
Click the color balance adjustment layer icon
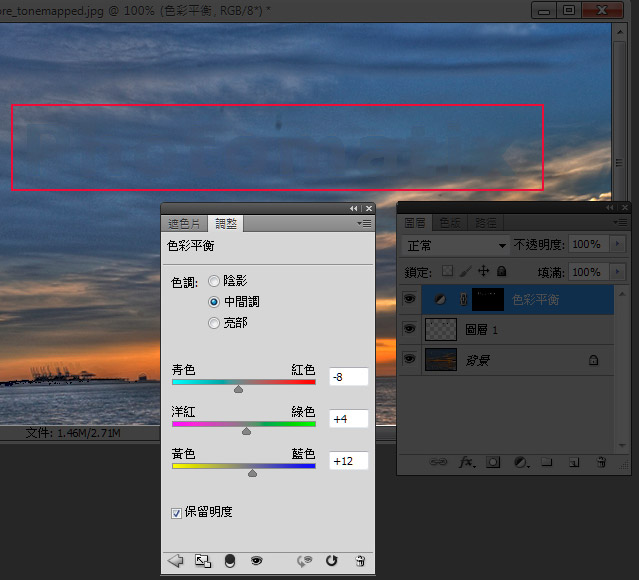tap(440, 299)
